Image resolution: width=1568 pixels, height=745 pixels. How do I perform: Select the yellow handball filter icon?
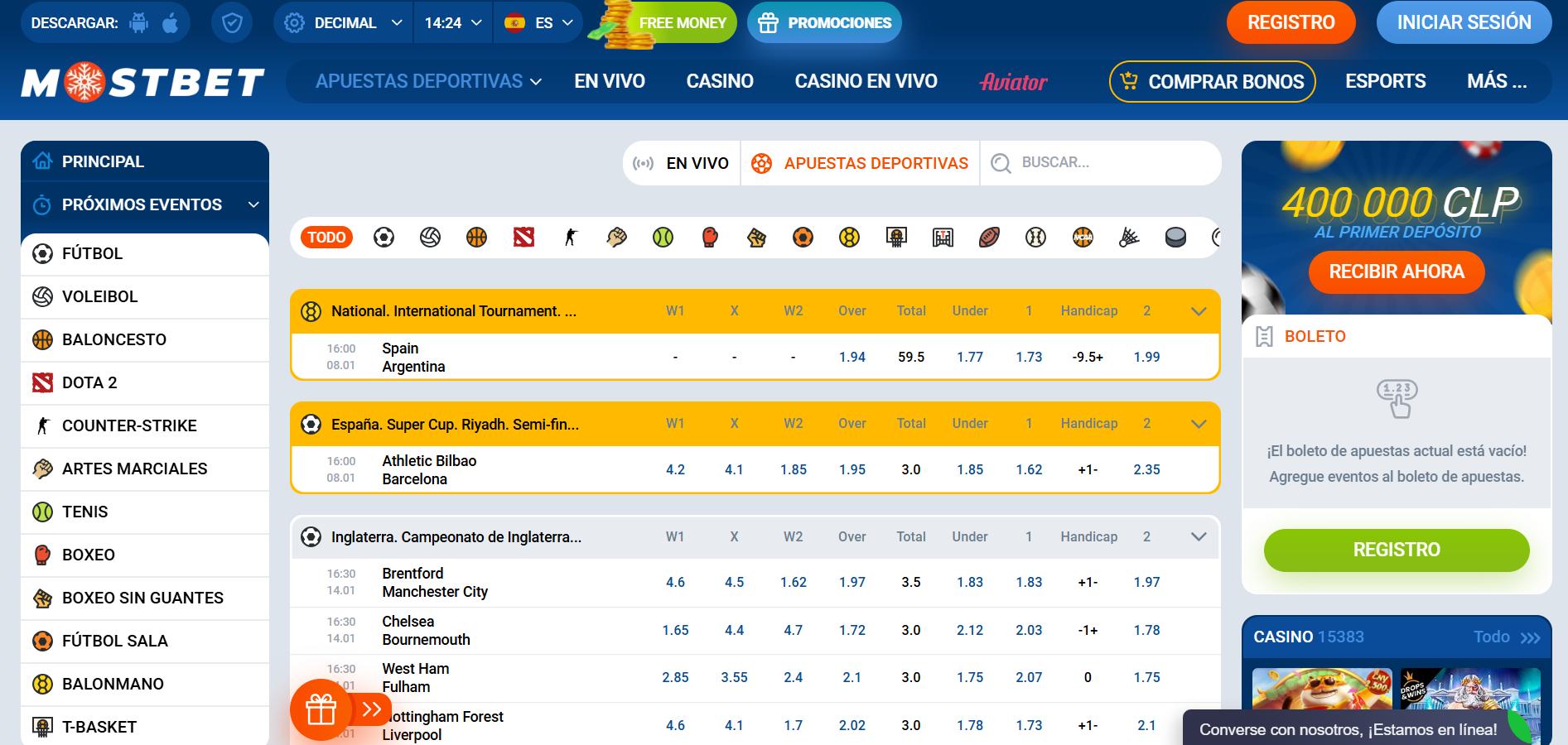tap(849, 238)
